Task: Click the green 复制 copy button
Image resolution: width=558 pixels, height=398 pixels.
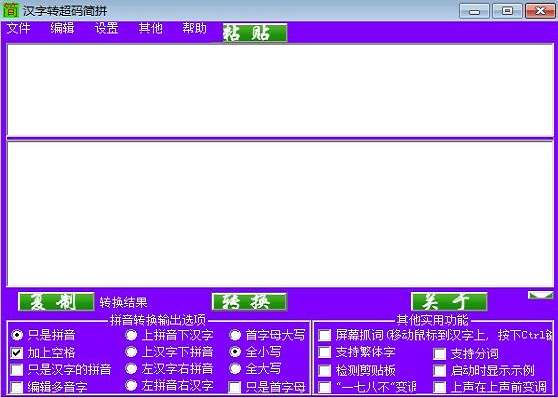Action: 56,302
